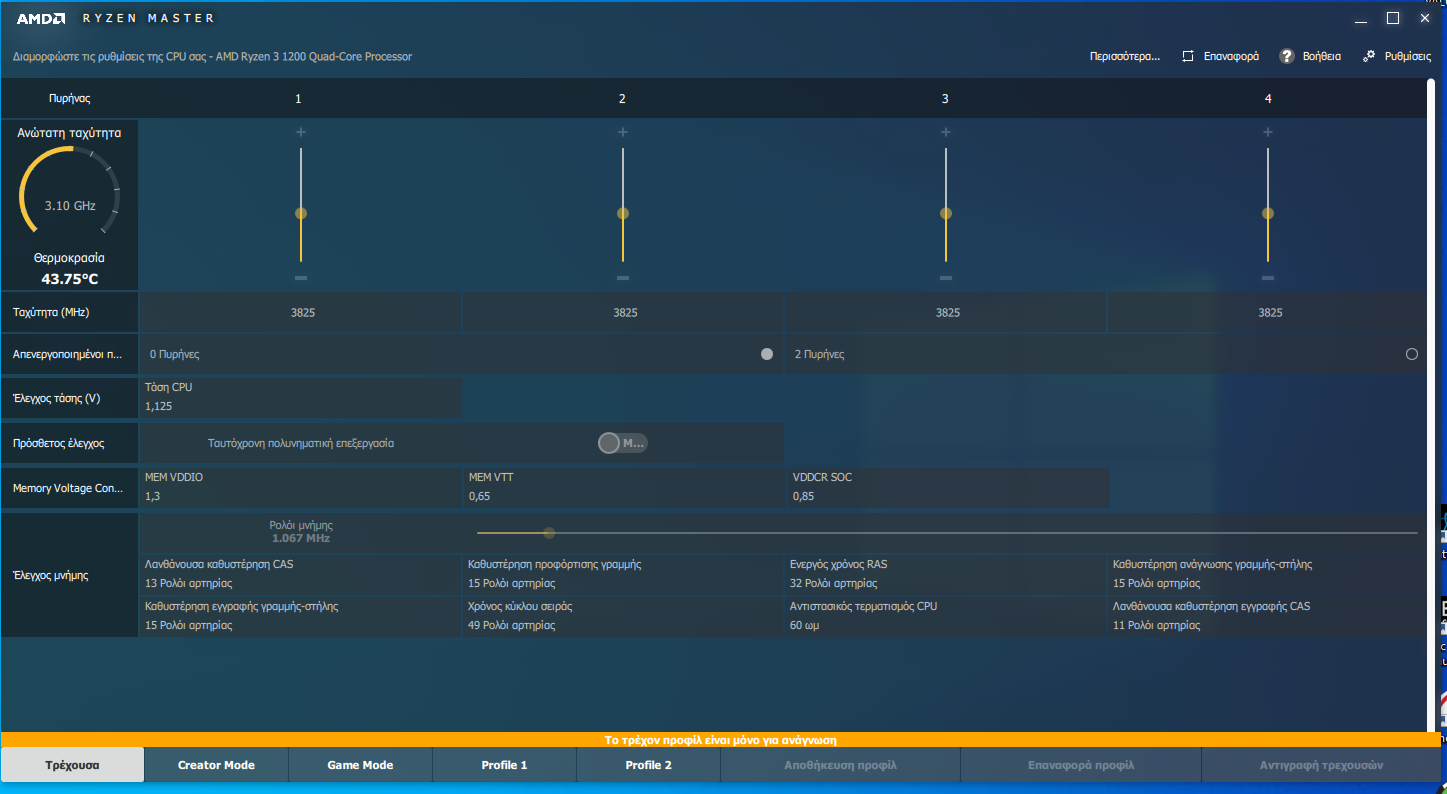This screenshot has width=1447, height=794.
Task: Click the Καθυστέρηση εγγραφής γραμμής-στήλης field
Action: click(x=300, y=616)
